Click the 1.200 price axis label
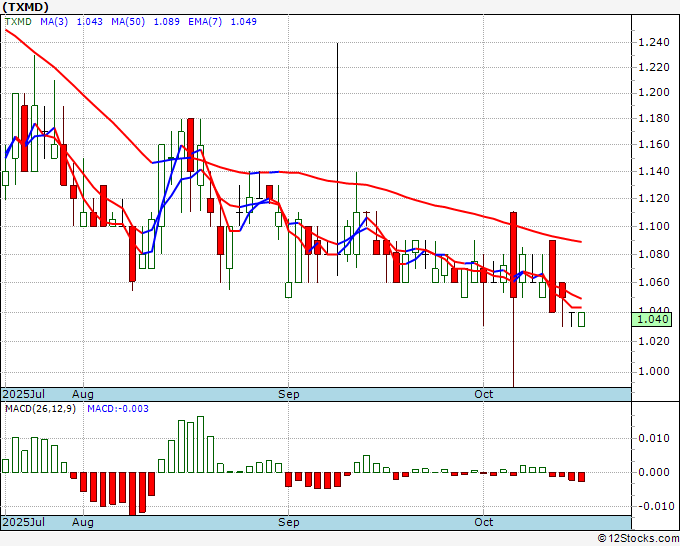The width and height of the screenshot is (680, 546). click(x=654, y=93)
